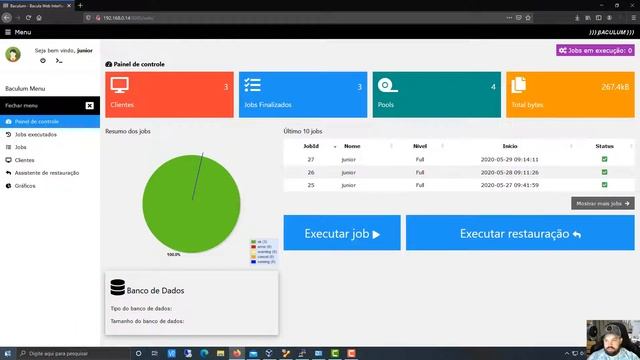Image resolution: width=640 pixels, height=360 pixels.
Task: Select Painel de controle in sidebar
Action: 50,122
